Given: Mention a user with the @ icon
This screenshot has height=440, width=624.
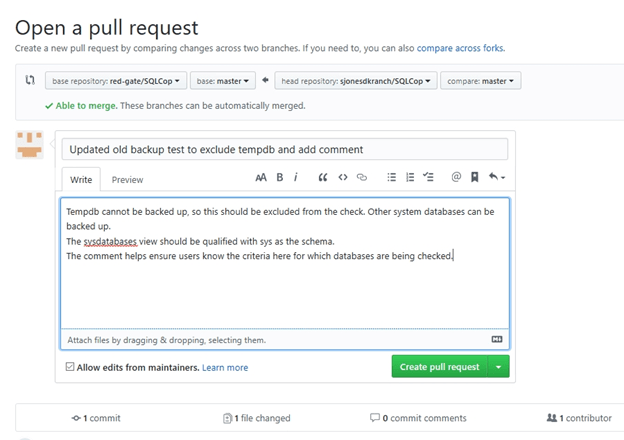Looking at the screenshot, I should tap(456, 177).
